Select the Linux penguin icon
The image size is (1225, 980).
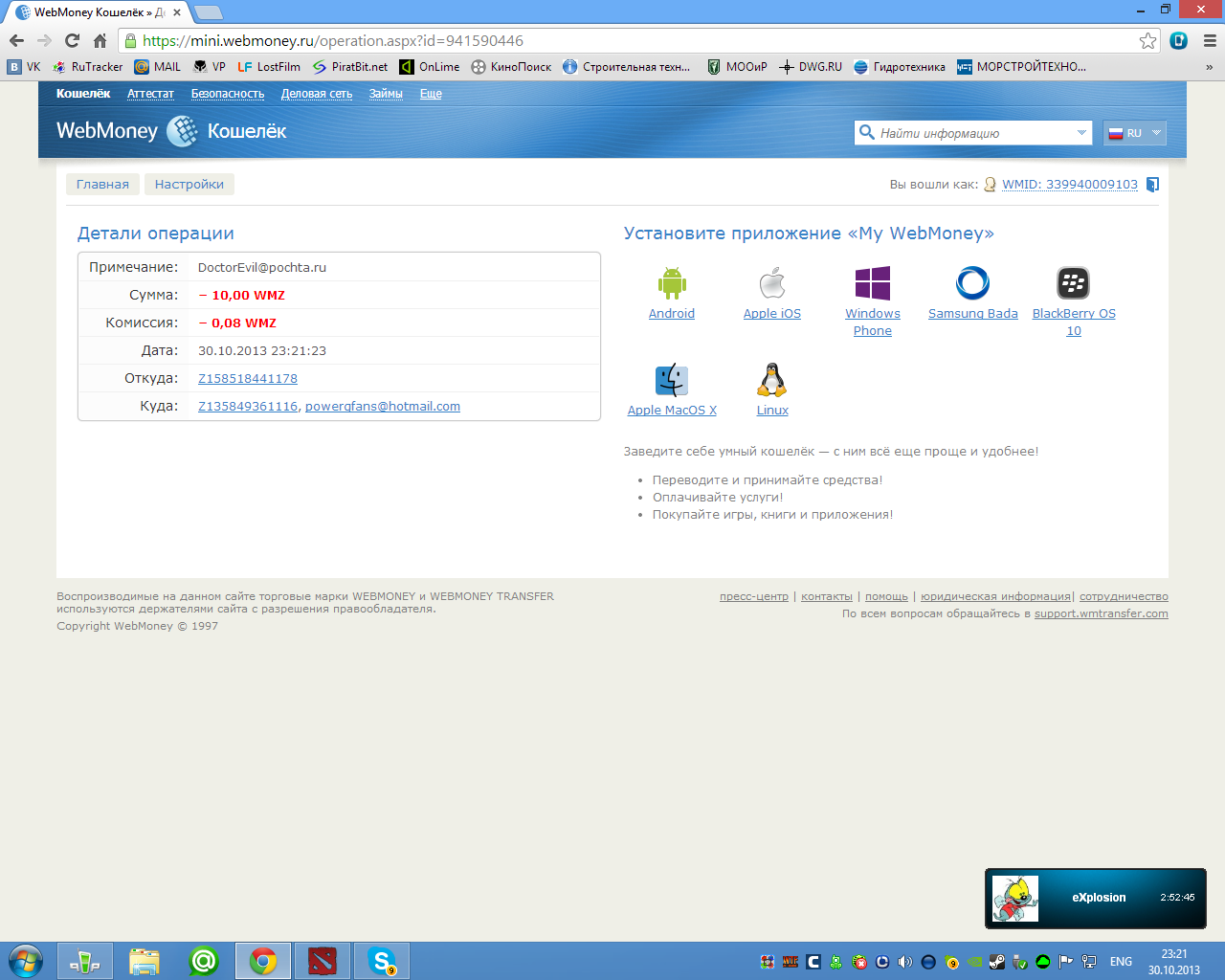click(x=772, y=380)
